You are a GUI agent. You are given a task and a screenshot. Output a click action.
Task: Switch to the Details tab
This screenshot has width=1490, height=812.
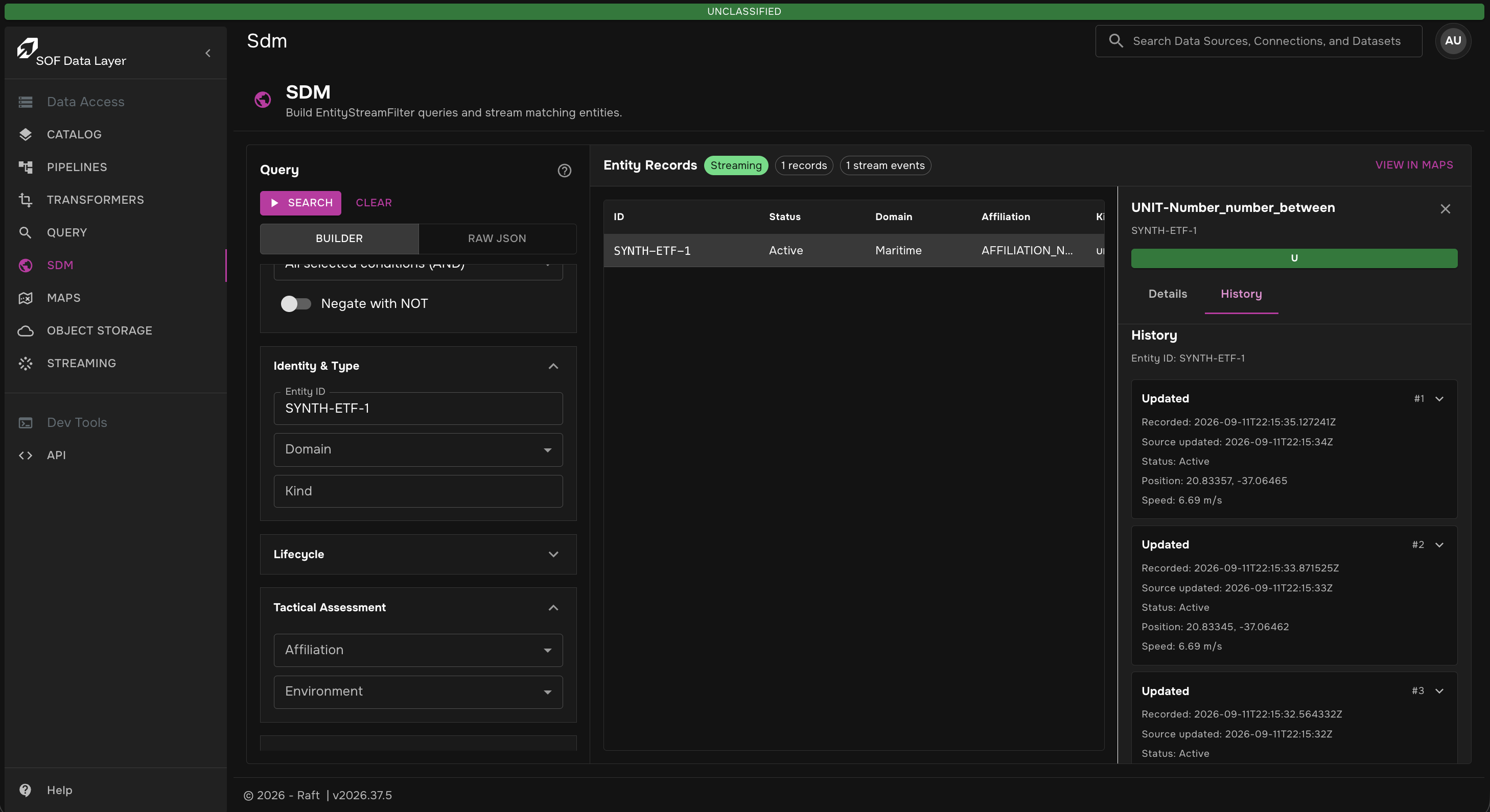[1167, 294]
